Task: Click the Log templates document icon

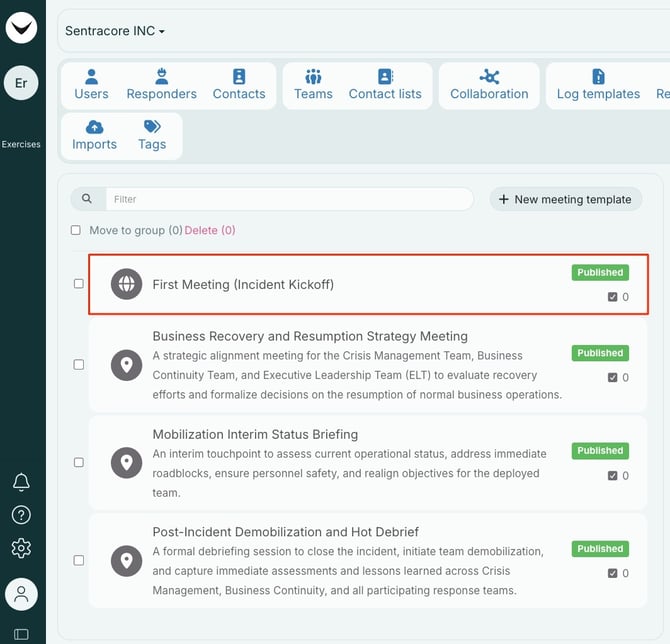Action: [x=598, y=77]
